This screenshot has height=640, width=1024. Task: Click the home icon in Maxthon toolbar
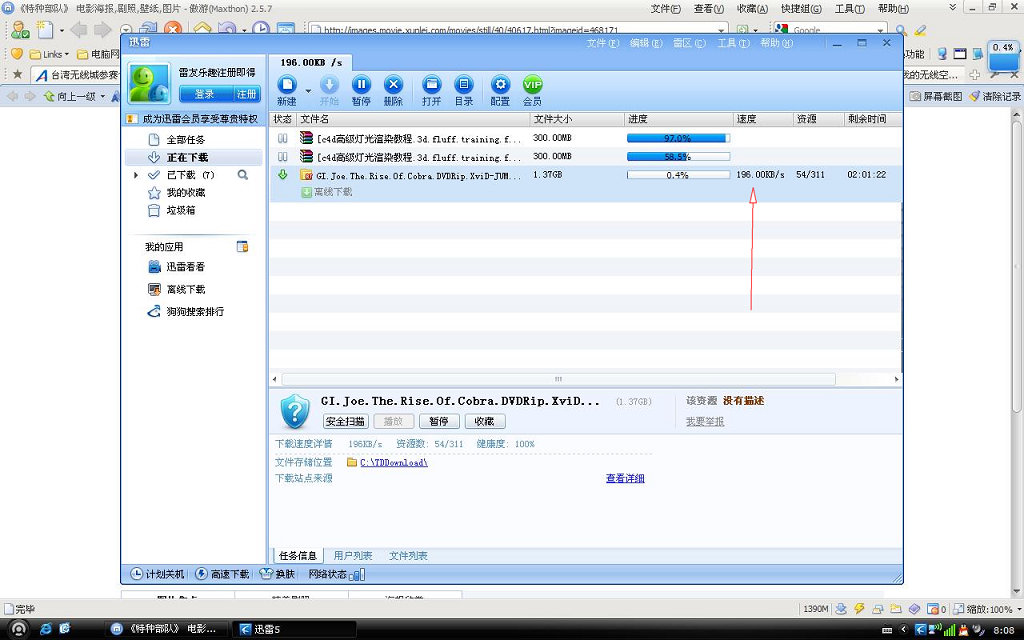(x=202, y=29)
